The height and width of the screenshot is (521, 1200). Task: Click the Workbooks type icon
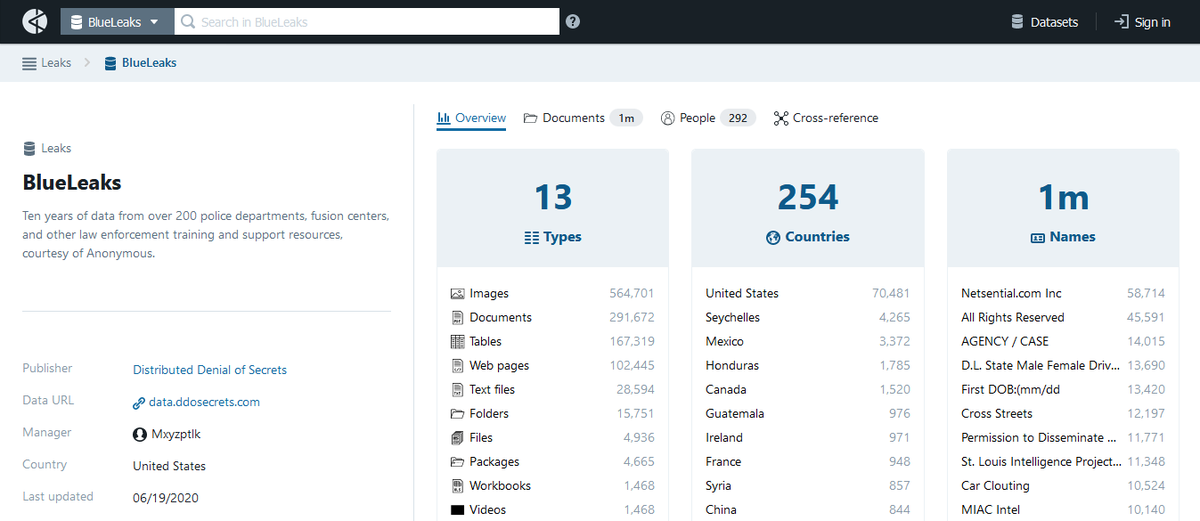pos(457,486)
